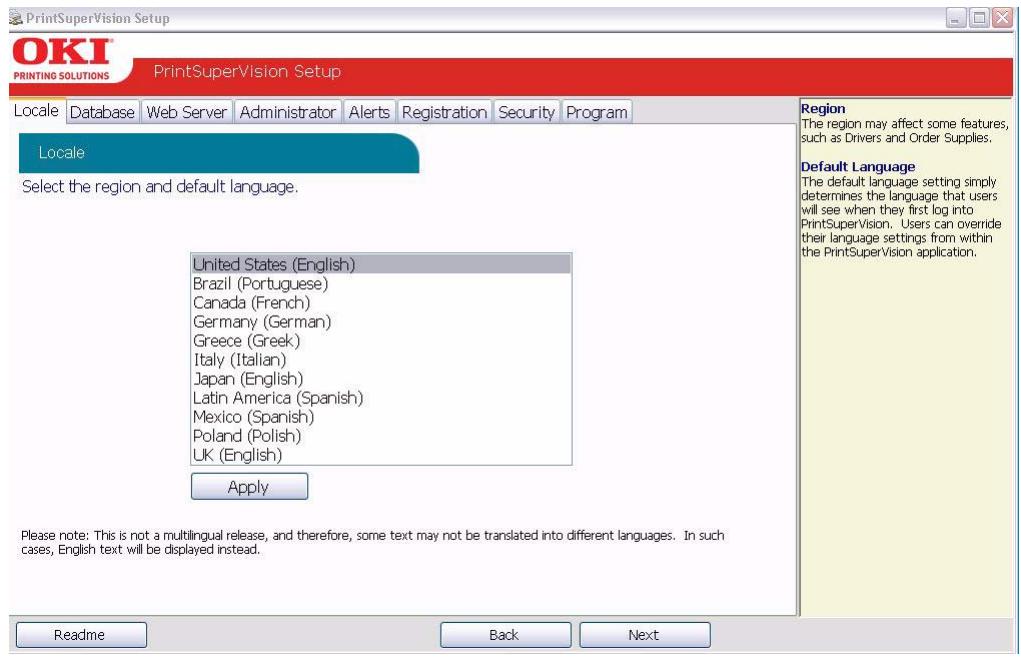The image size is (1021, 659).
Task: Proceed with the Next button
Action: 645,635
